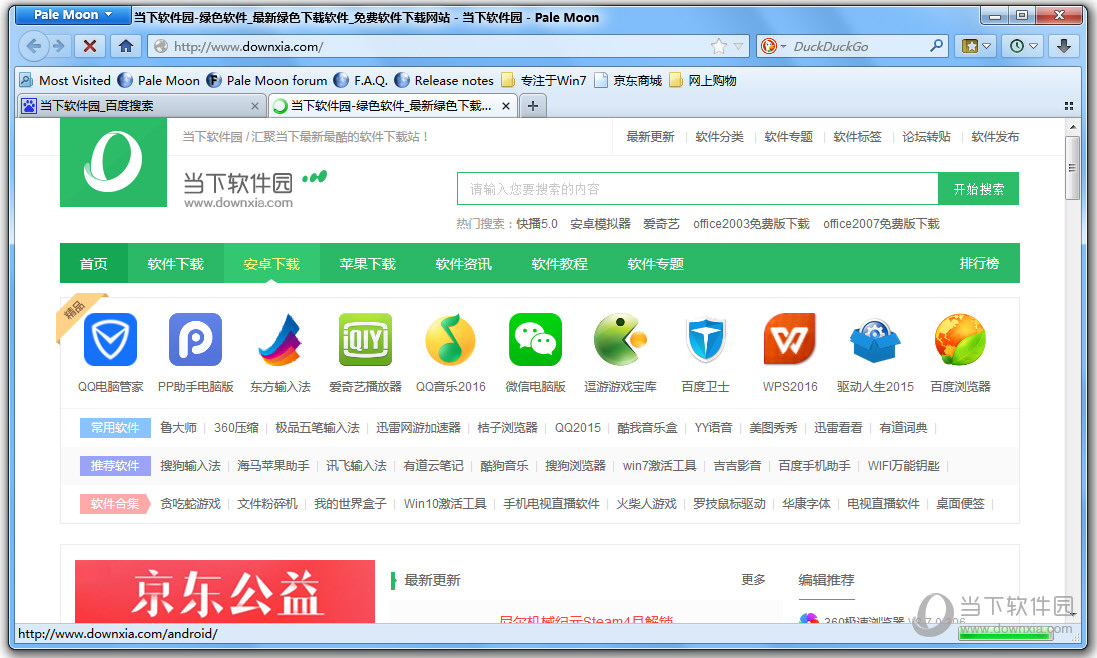
Task: Select the 苹果下载 navigation item
Action: (367, 264)
